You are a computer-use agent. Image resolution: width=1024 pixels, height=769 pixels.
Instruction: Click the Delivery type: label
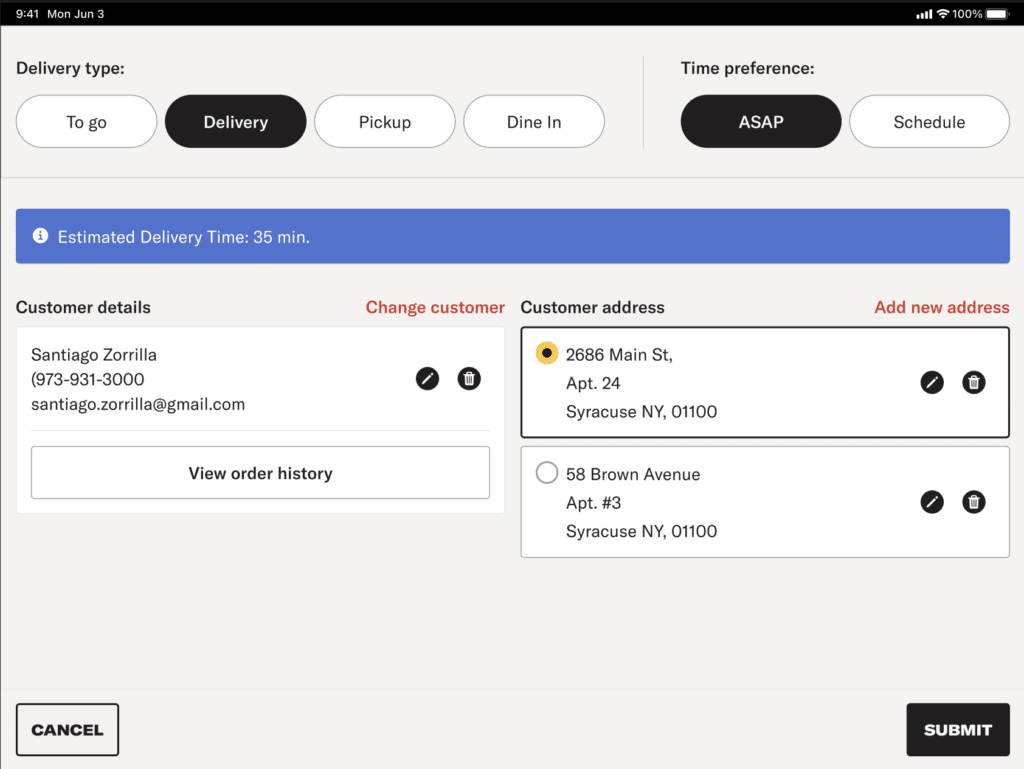tap(70, 69)
